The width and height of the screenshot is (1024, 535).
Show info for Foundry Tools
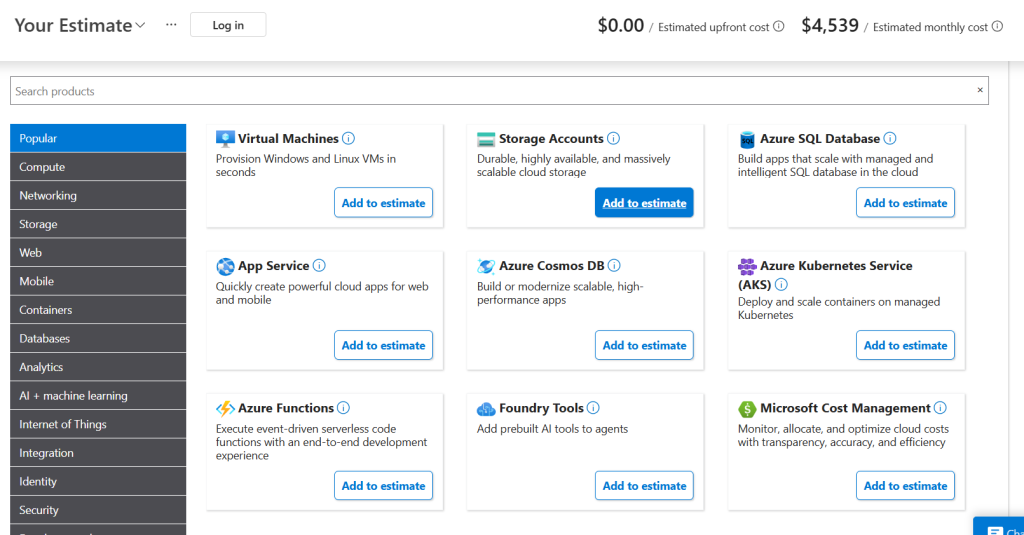click(x=593, y=408)
